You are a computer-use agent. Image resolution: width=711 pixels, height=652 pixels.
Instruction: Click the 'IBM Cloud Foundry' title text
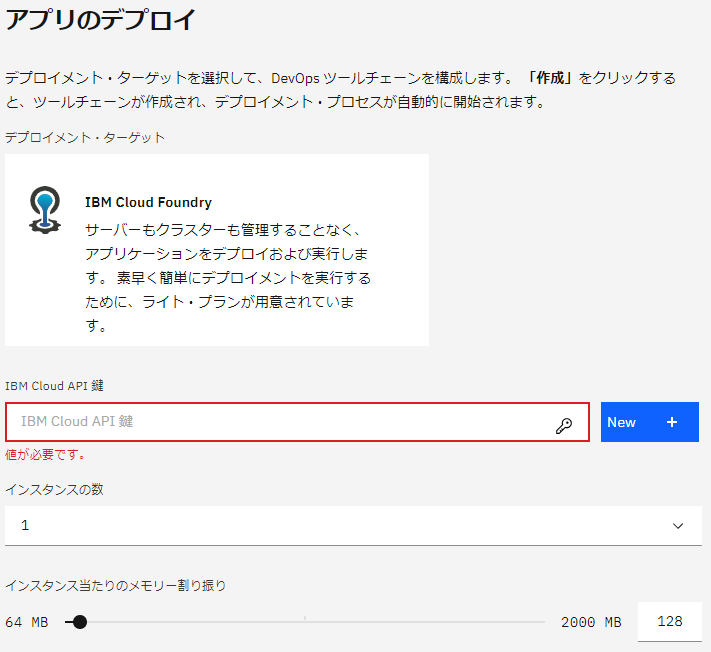[x=148, y=202]
